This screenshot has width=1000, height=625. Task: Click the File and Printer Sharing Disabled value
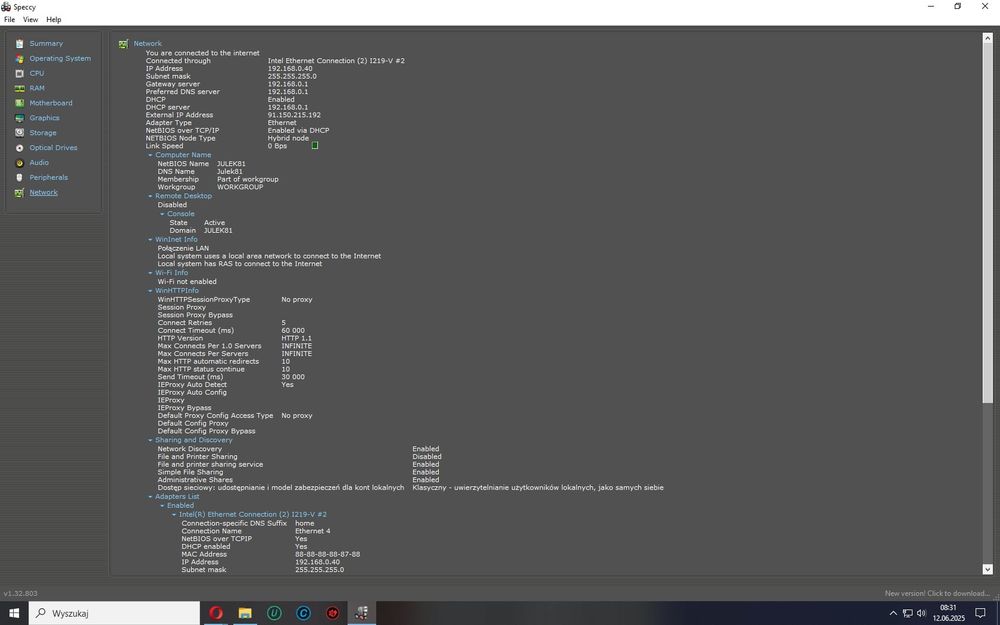tap(427, 457)
